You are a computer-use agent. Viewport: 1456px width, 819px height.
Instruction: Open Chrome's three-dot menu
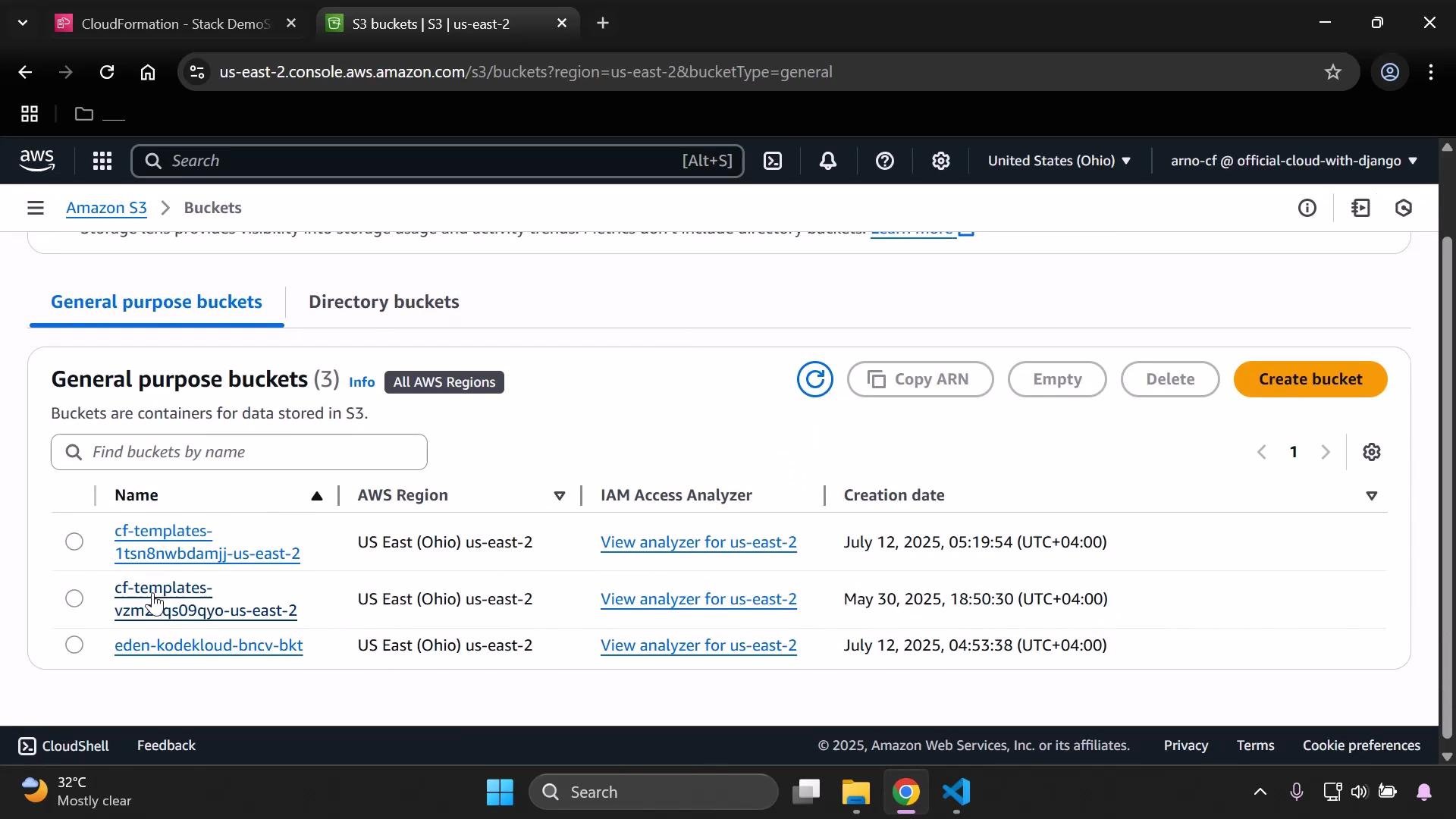(x=1431, y=72)
